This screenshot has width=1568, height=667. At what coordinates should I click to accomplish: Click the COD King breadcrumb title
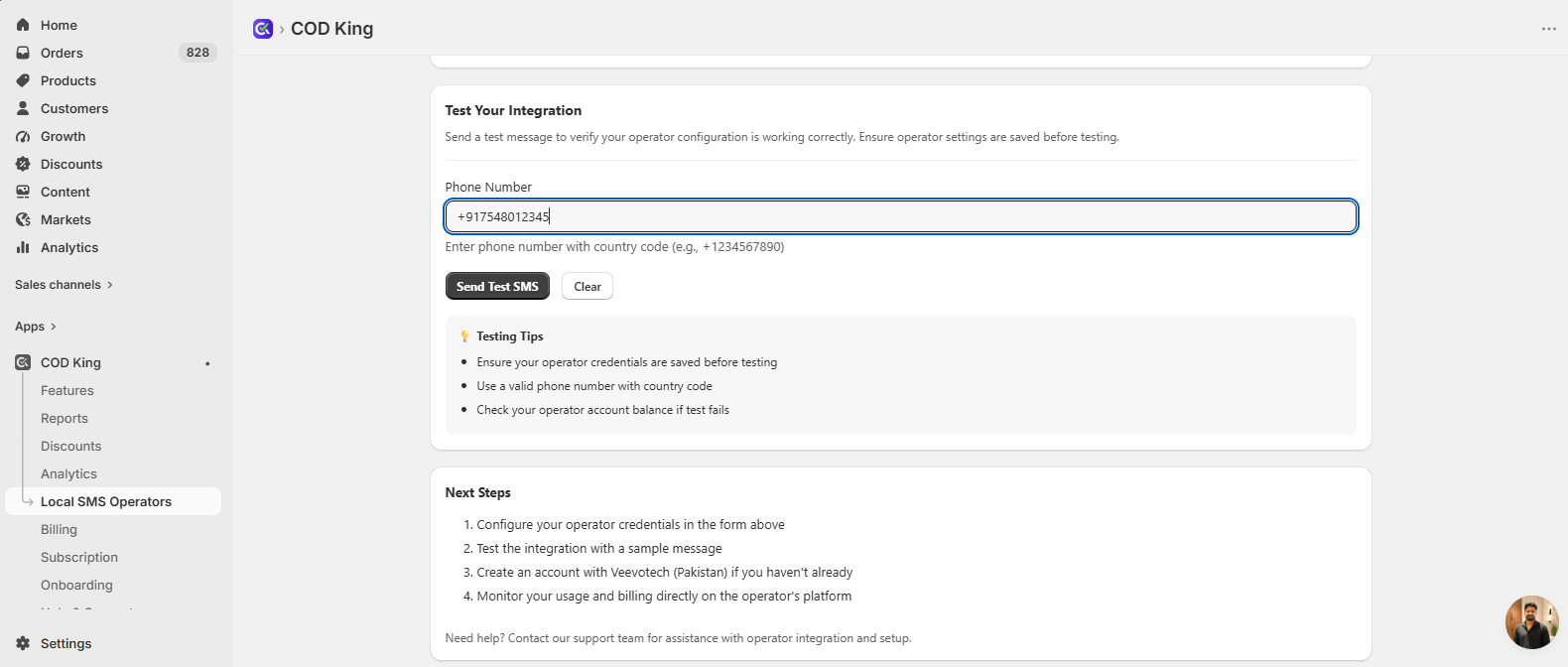332,29
